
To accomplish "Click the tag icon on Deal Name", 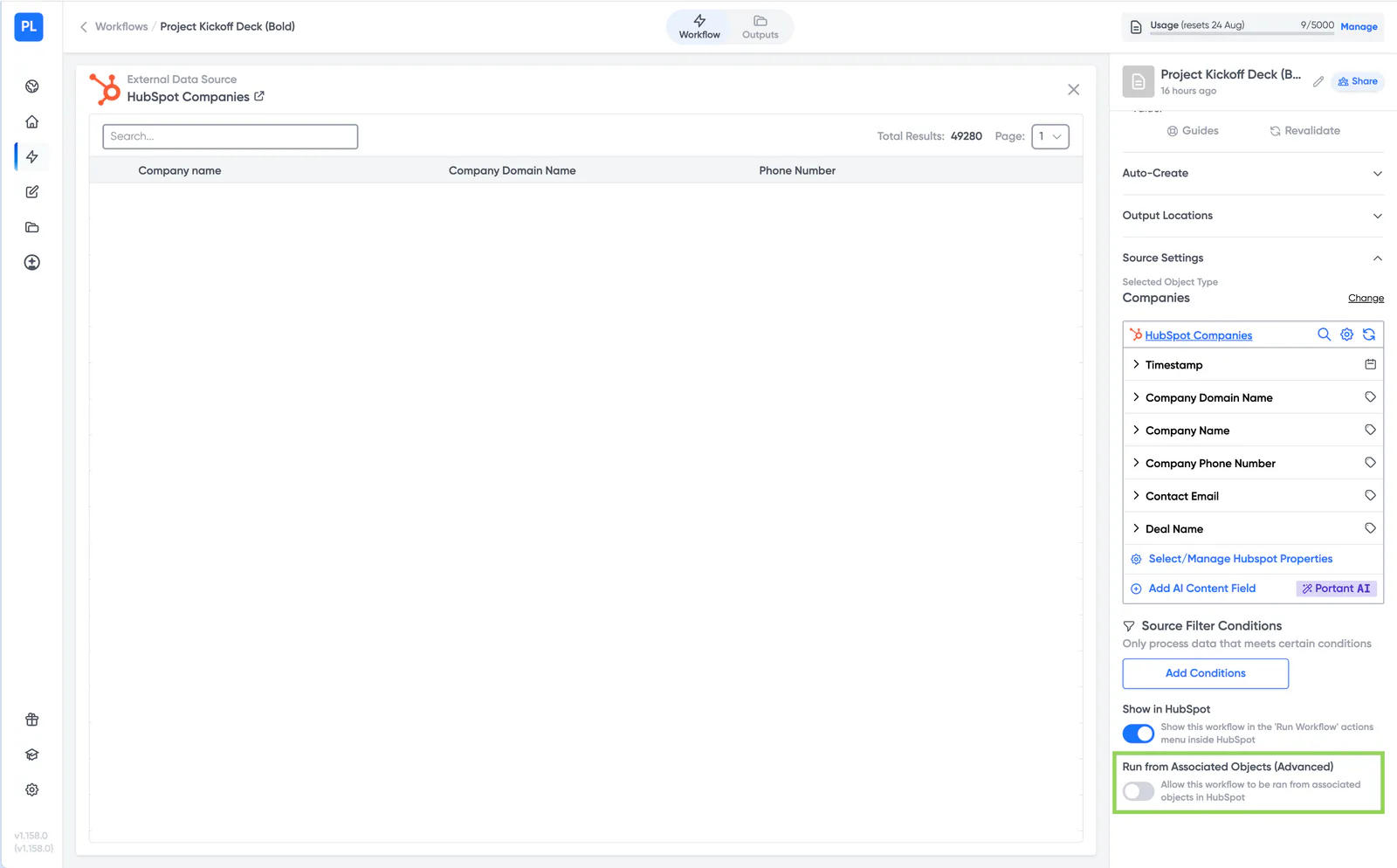I will [x=1371, y=528].
